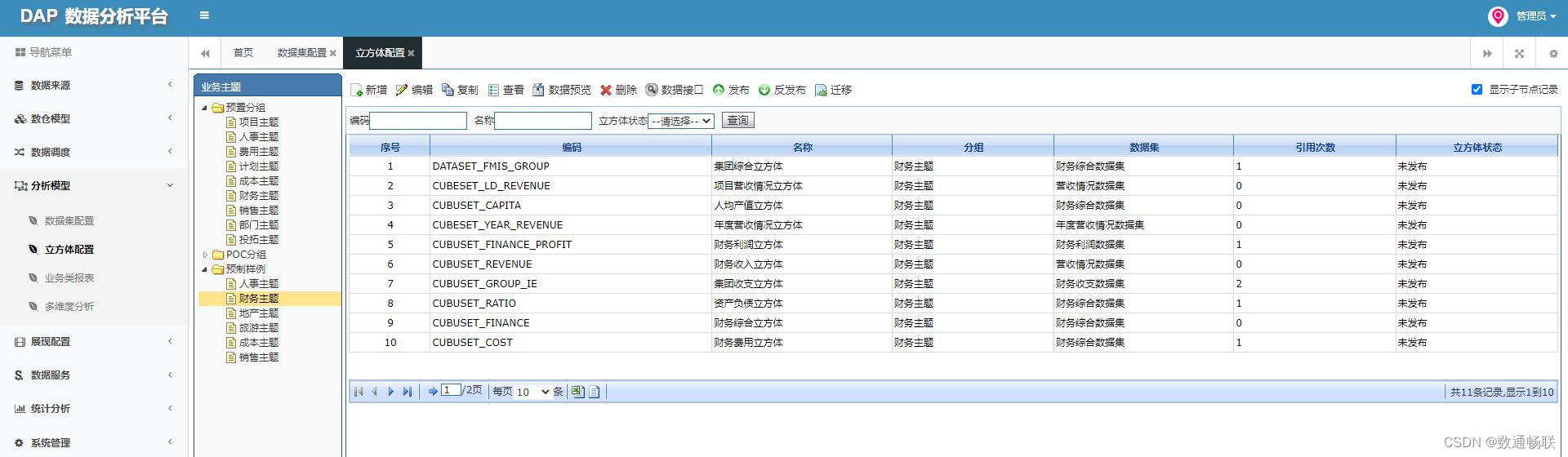The width and height of the screenshot is (1568, 457).
Task: Select 投拓主题 tree item
Action: (259, 240)
